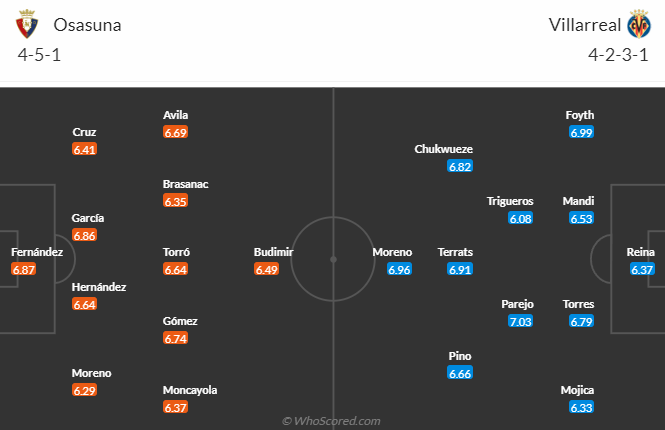The height and width of the screenshot is (430, 665).
Task: Open the Villarreal team name link
Action: pos(585,25)
